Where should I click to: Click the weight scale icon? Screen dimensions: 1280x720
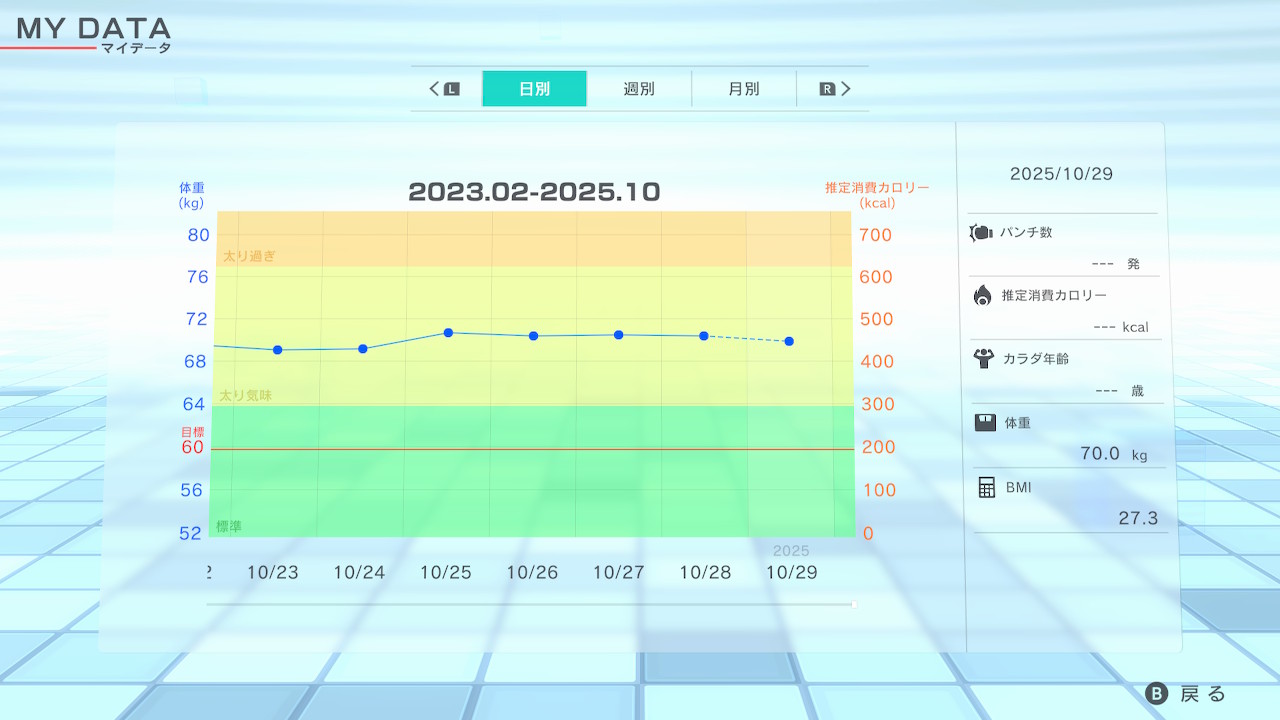click(x=985, y=423)
